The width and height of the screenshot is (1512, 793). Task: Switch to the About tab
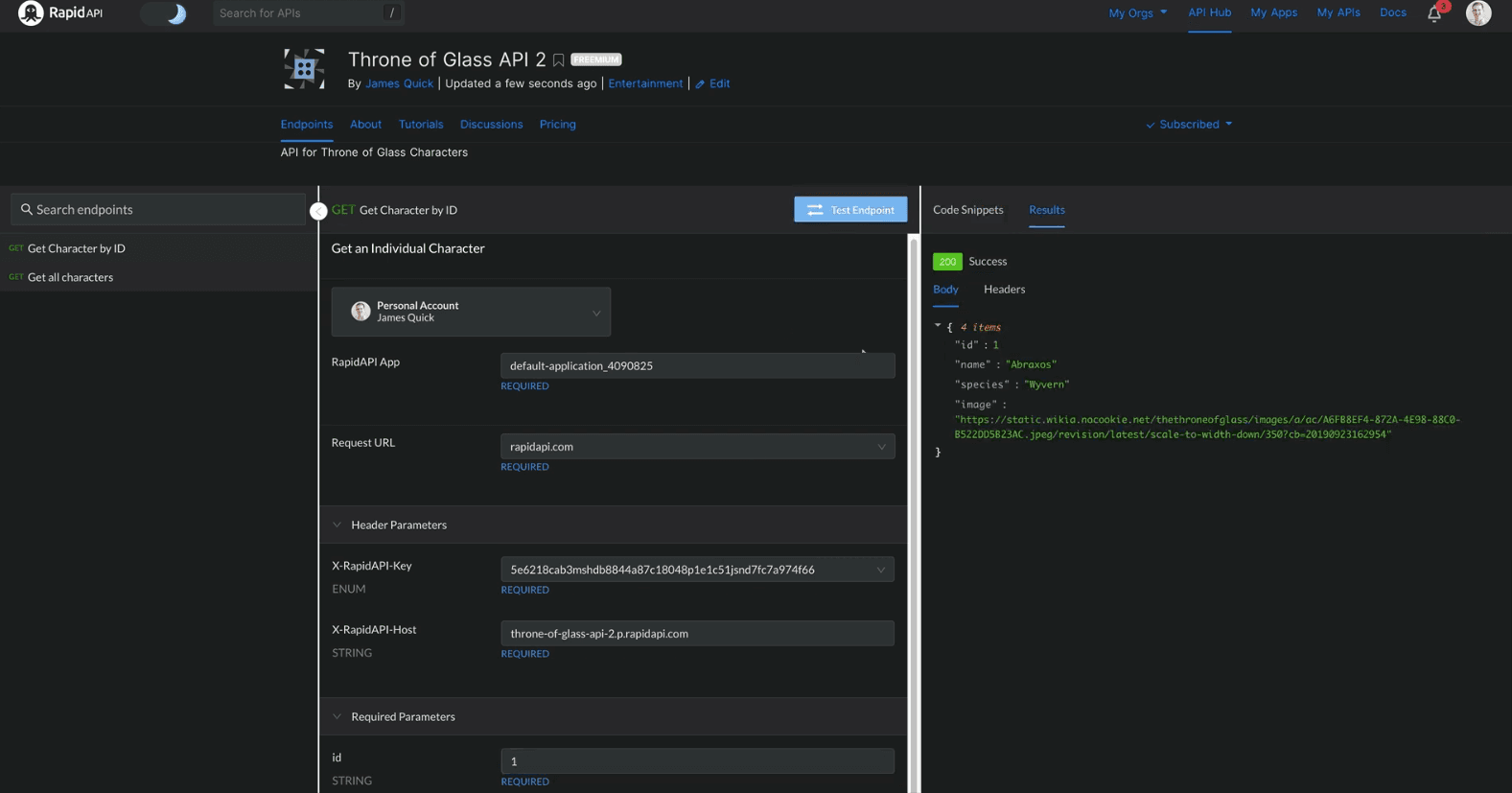tap(365, 125)
